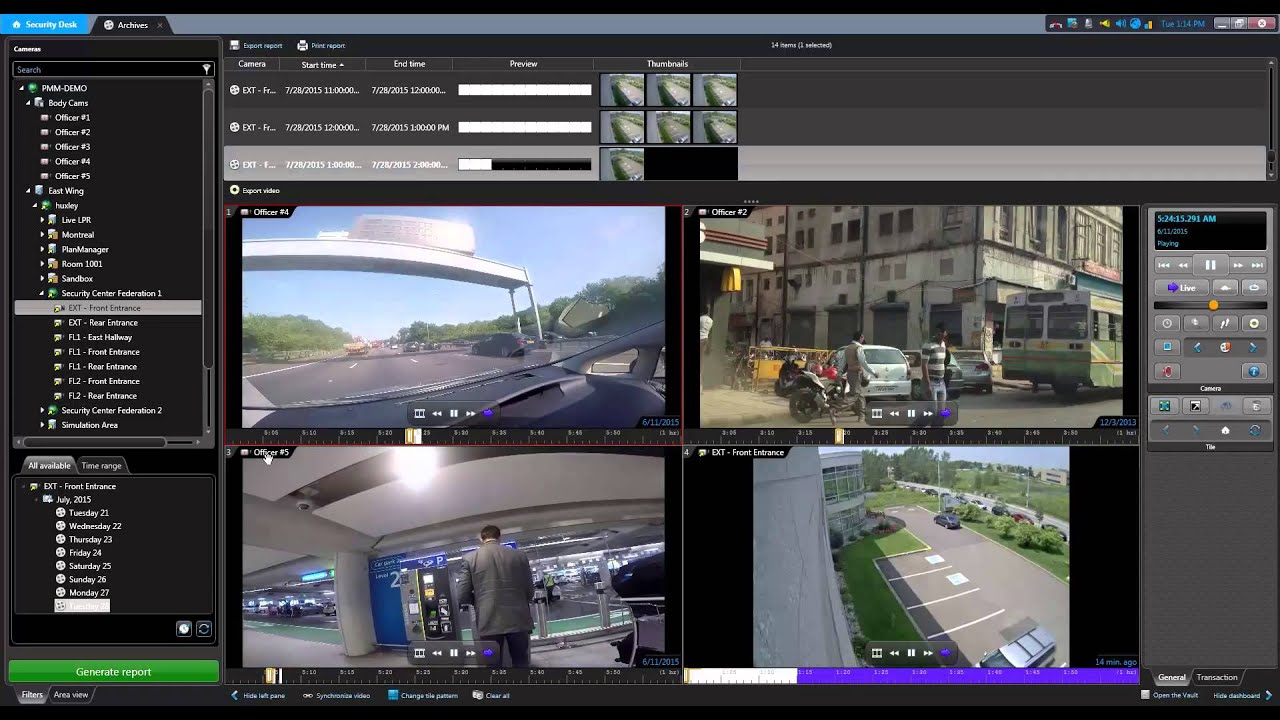Click the filter icon in Search box

point(207,69)
